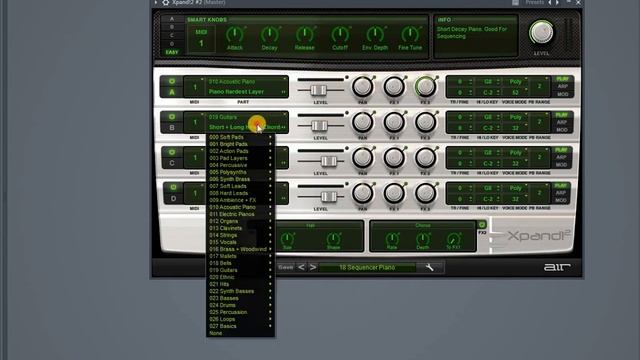The height and width of the screenshot is (360, 640).
Task: Click the FX 1 knob of part C
Action: [x=394, y=158]
